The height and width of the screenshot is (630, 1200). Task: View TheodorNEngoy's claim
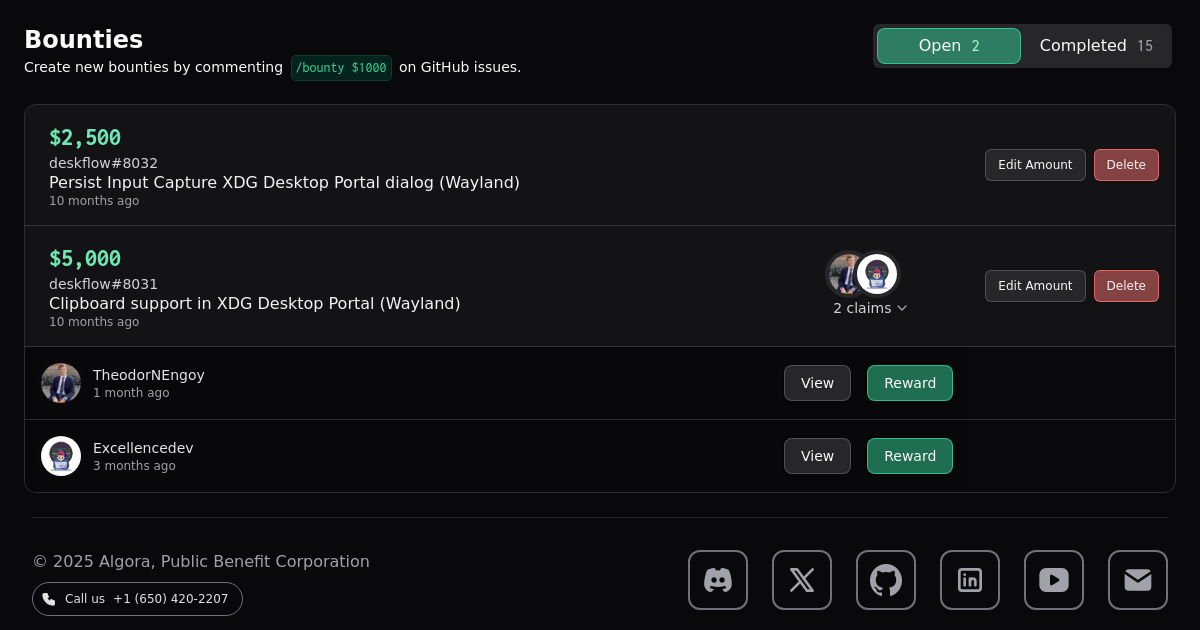(x=816, y=383)
